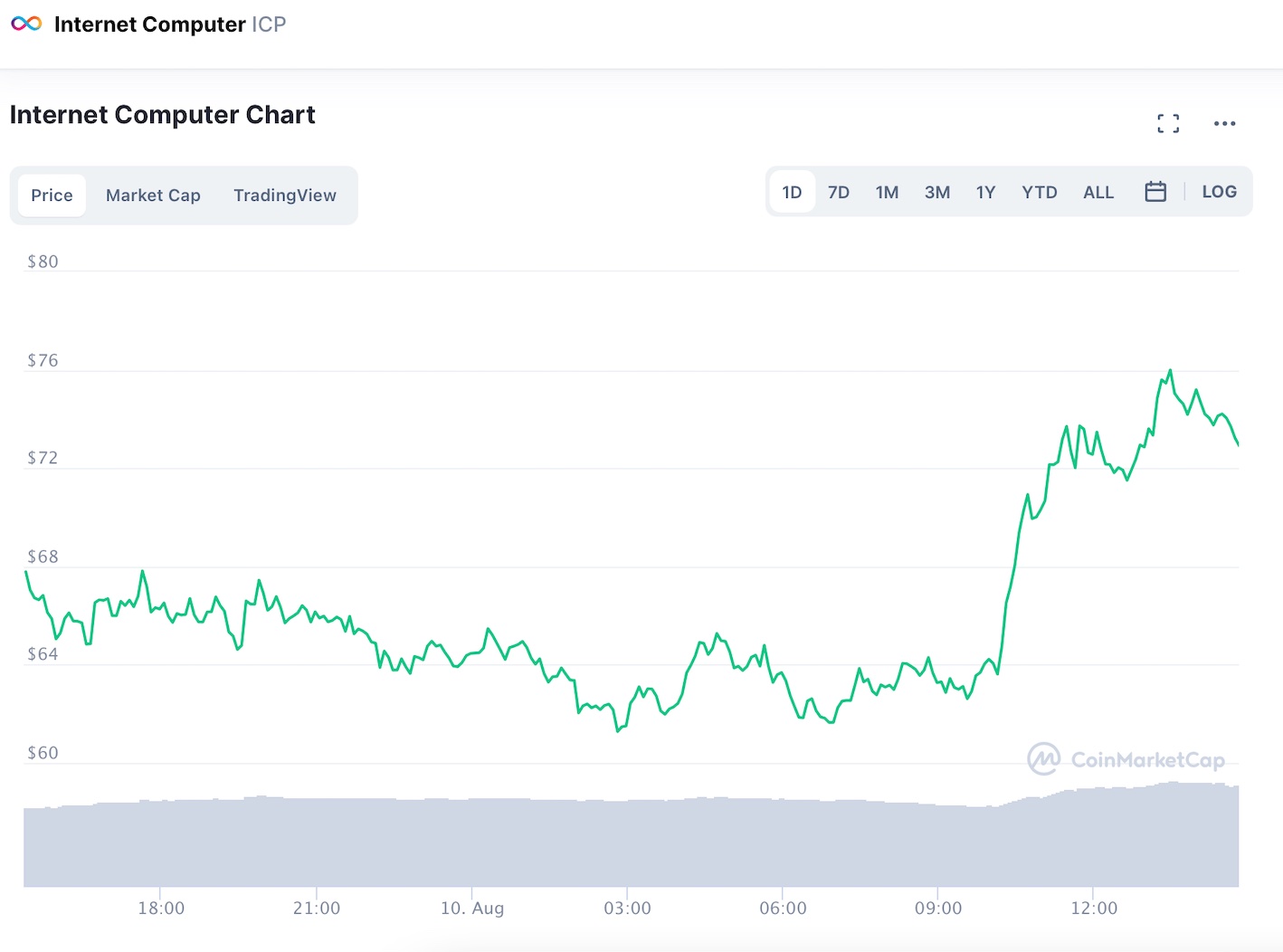The height and width of the screenshot is (952, 1283).
Task: Click the 12:00 time axis label
Action: 1094,908
